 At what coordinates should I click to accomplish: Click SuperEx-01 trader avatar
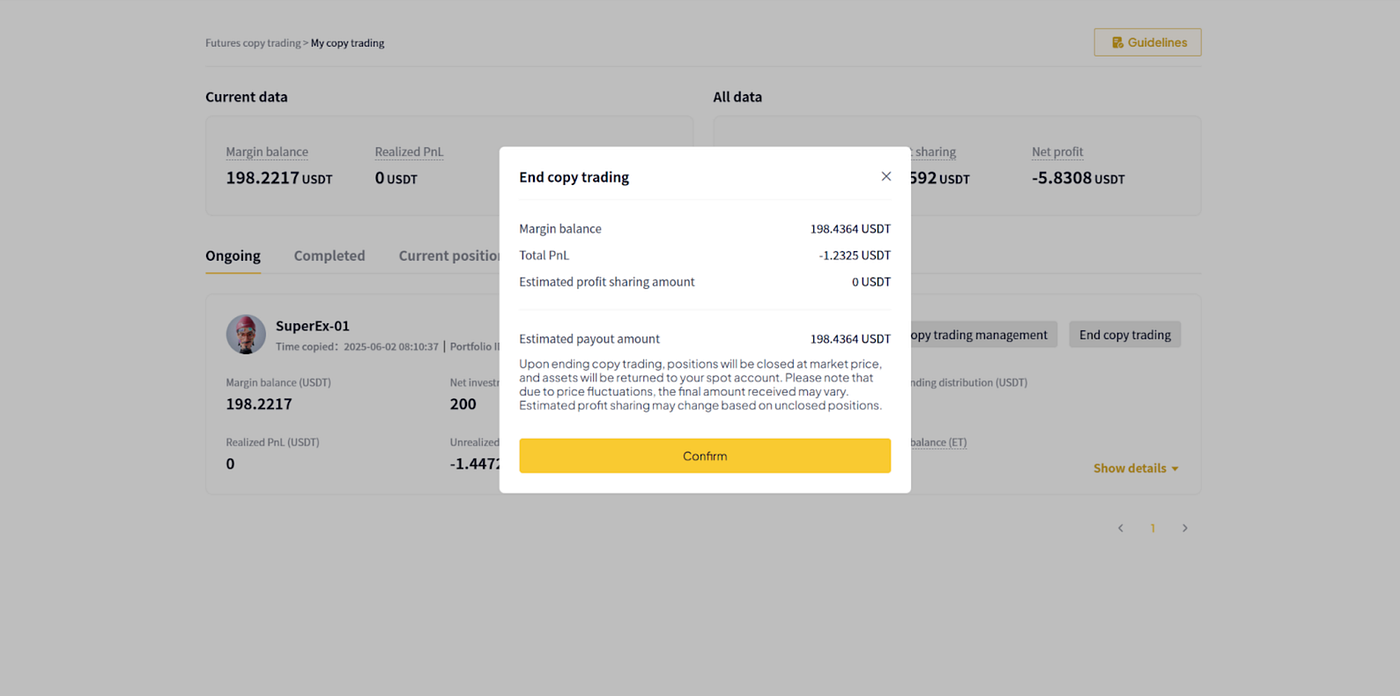coord(246,334)
